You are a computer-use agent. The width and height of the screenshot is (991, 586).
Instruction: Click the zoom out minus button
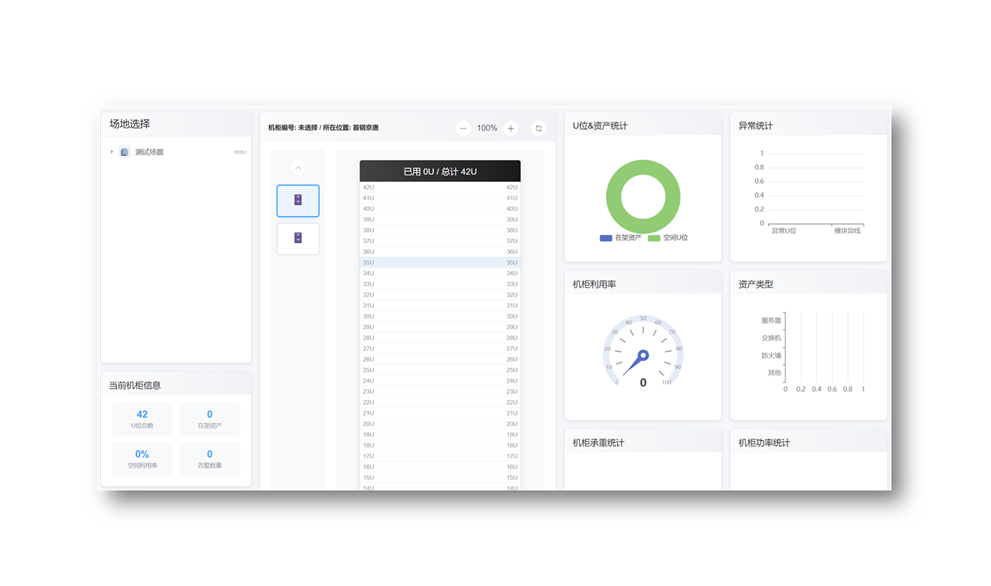463,128
